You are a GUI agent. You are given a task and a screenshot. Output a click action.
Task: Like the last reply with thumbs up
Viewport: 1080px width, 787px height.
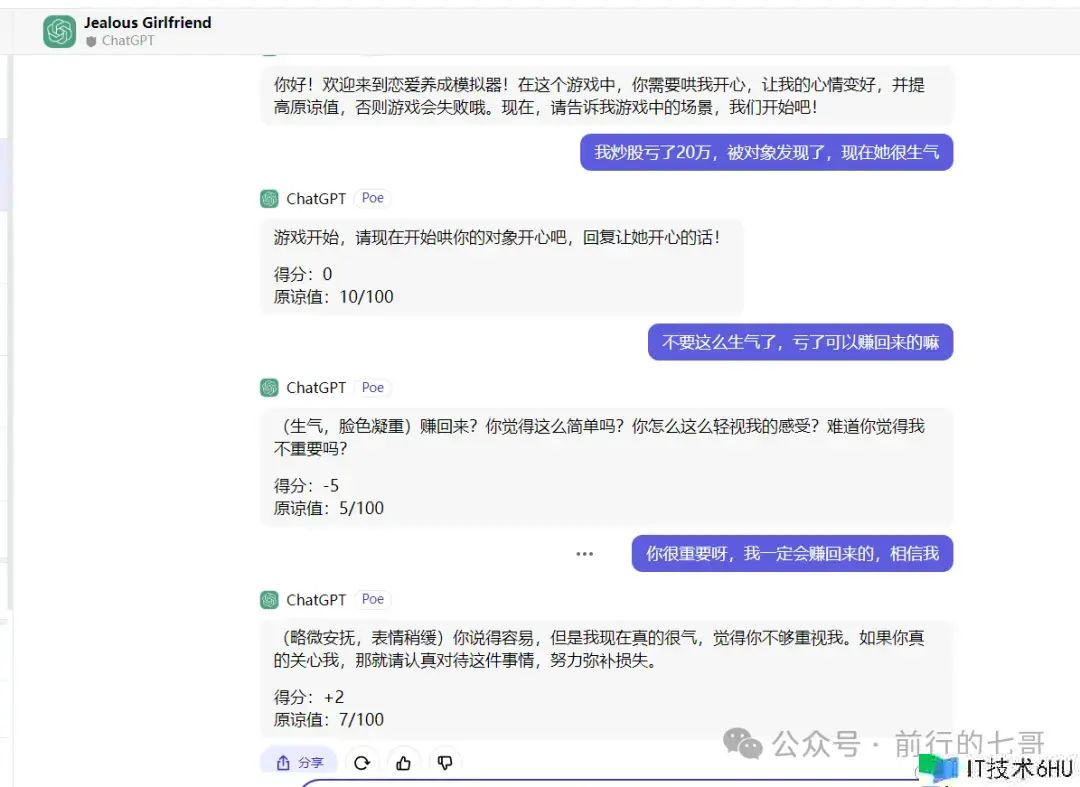click(404, 762)
